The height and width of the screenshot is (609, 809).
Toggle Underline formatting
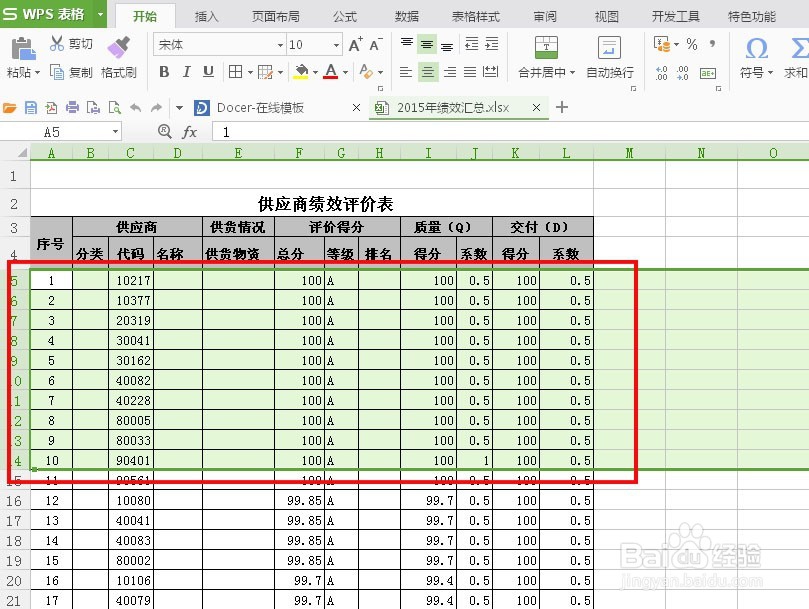point(208,72)
